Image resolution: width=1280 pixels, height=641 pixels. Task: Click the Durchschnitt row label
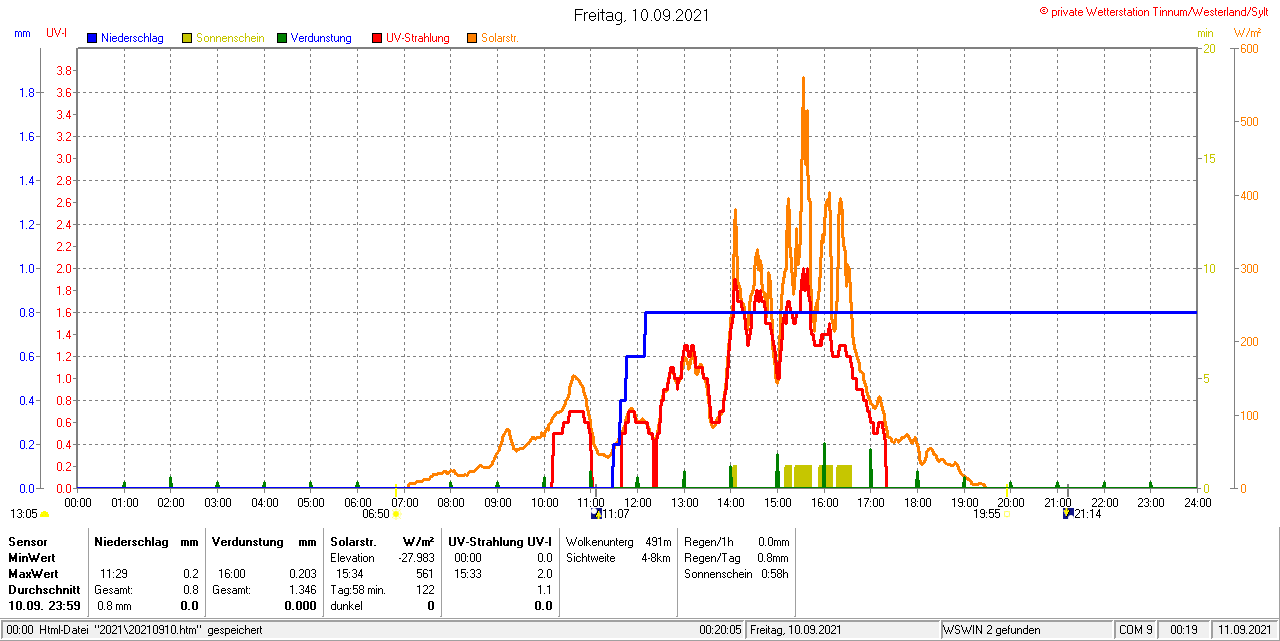coord(44,590)
